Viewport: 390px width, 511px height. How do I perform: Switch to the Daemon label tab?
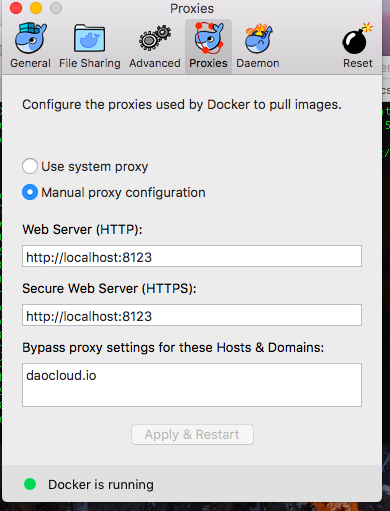[258, 63]
